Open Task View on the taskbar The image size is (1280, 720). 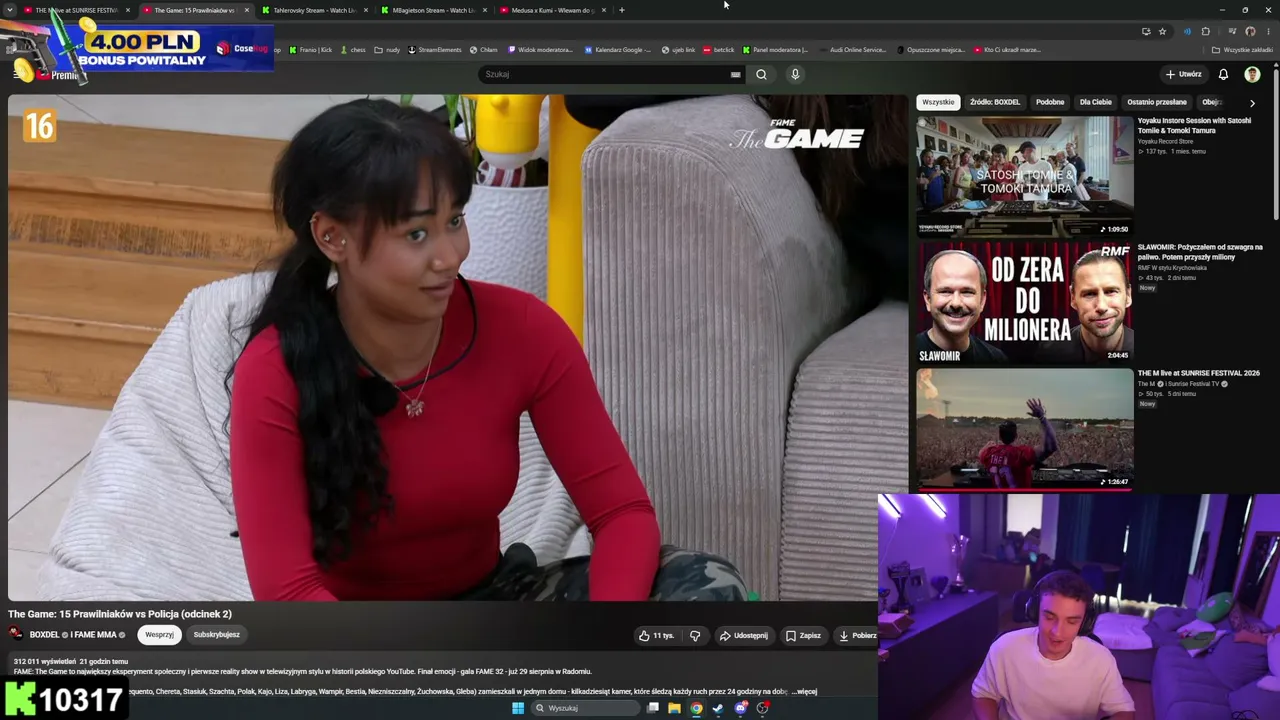pyautogui.click(x=652, y=708)
